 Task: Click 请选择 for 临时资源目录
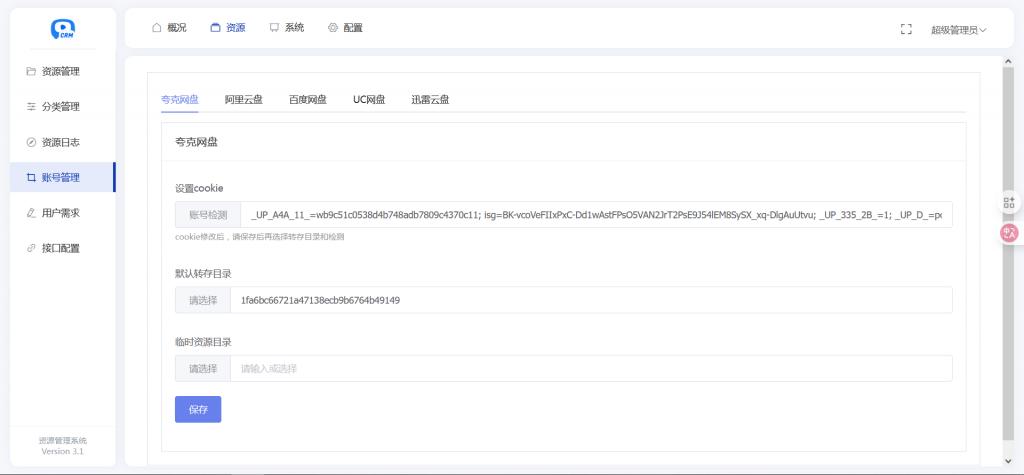pos(203,369)
